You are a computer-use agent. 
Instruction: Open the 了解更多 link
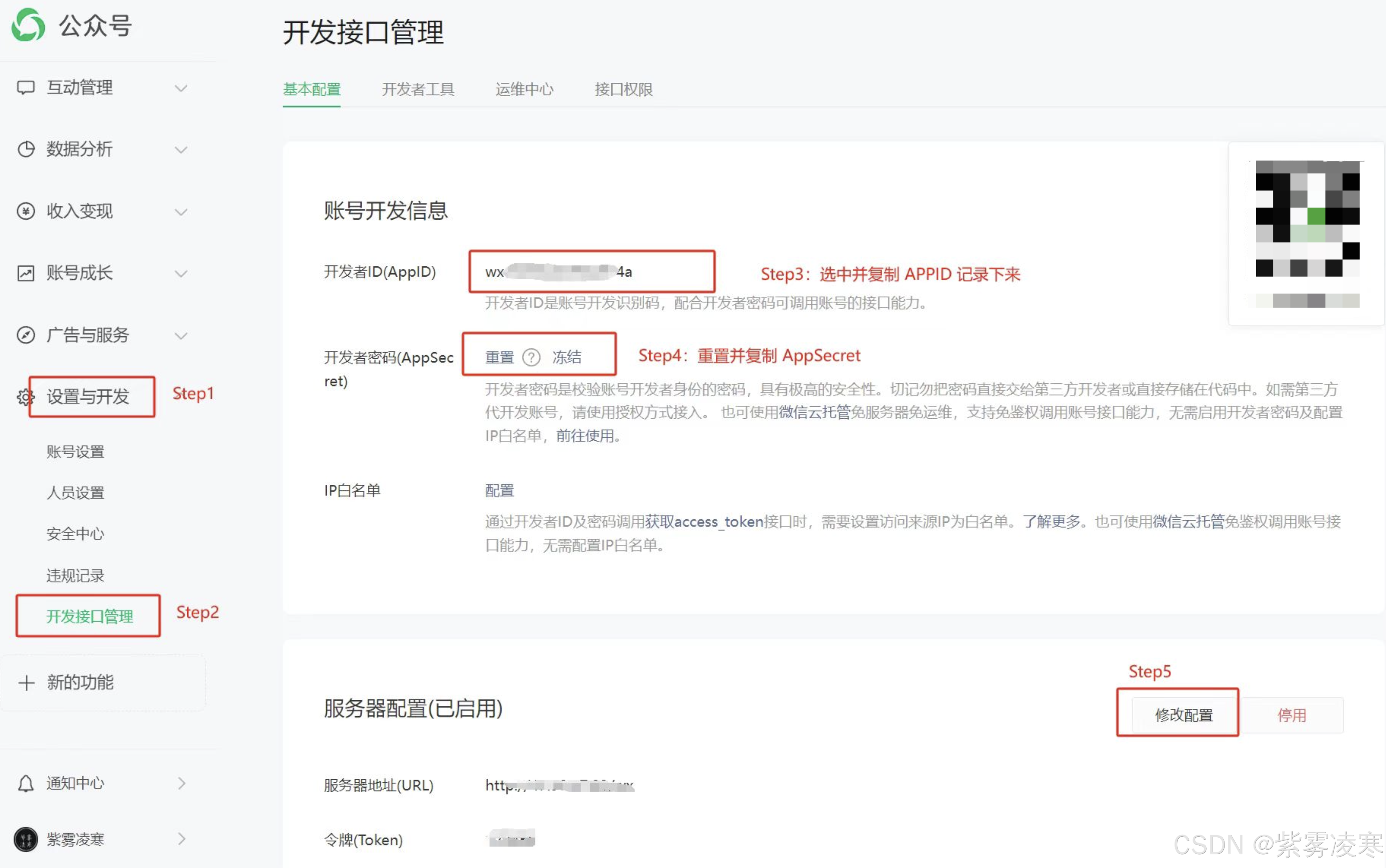coord(1051,521)
